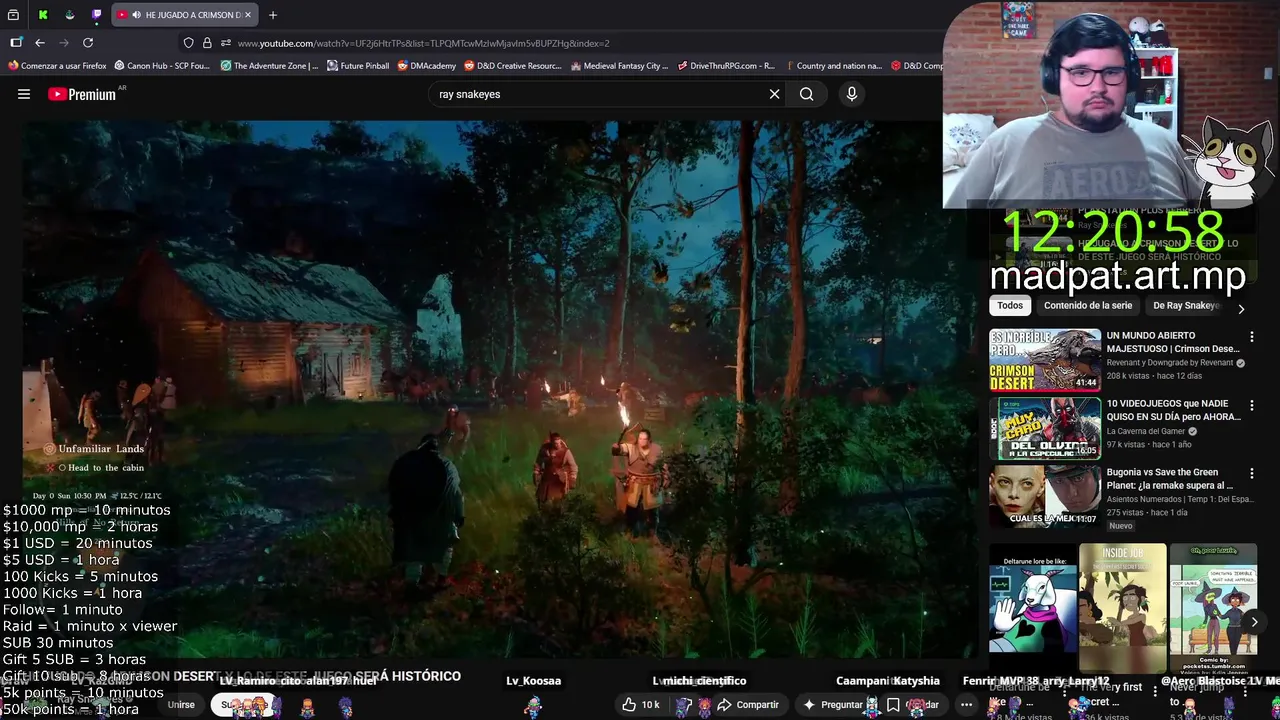The height and width of the screenshot is (720, 1280).
Task: Open the sidebar toggle in the toolbar
Action: (16, 43)
